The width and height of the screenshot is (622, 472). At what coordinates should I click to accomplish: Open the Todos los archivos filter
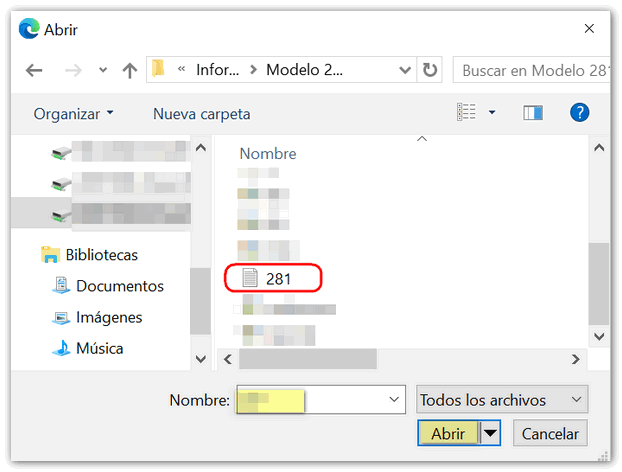[x=501, y=400]
